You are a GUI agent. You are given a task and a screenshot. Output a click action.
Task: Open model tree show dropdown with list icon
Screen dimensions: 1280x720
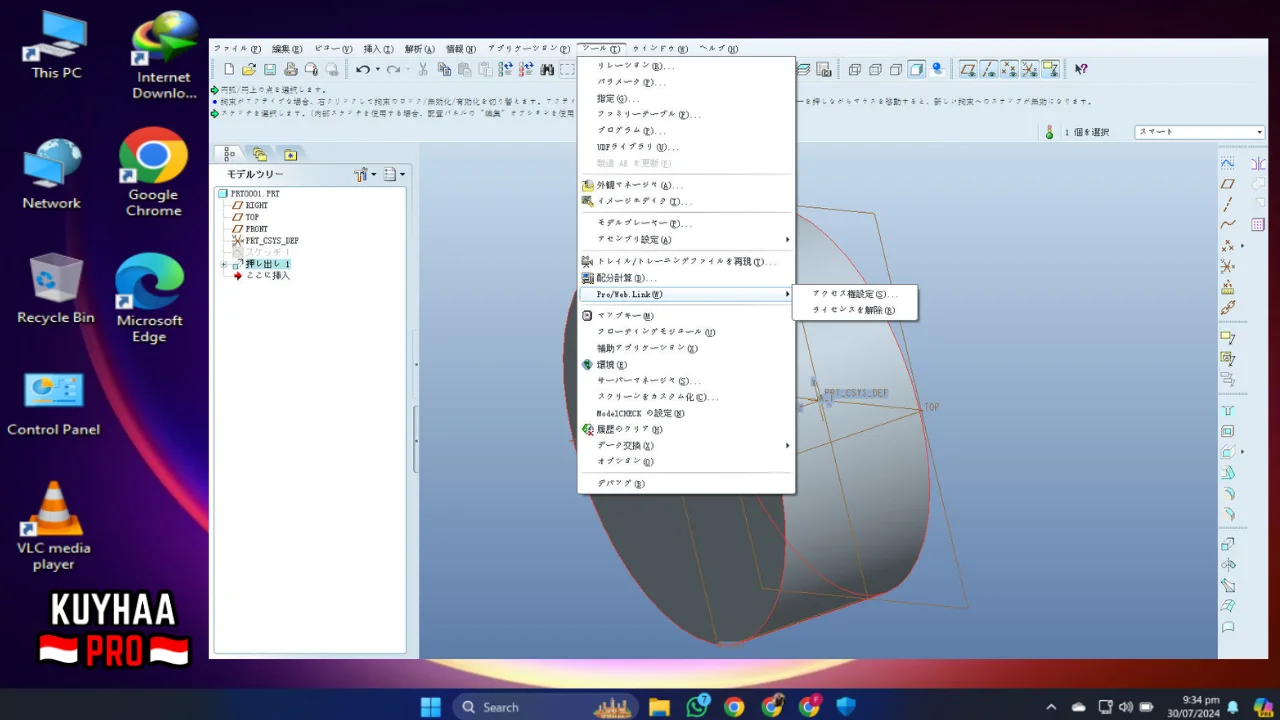[394, 174]
